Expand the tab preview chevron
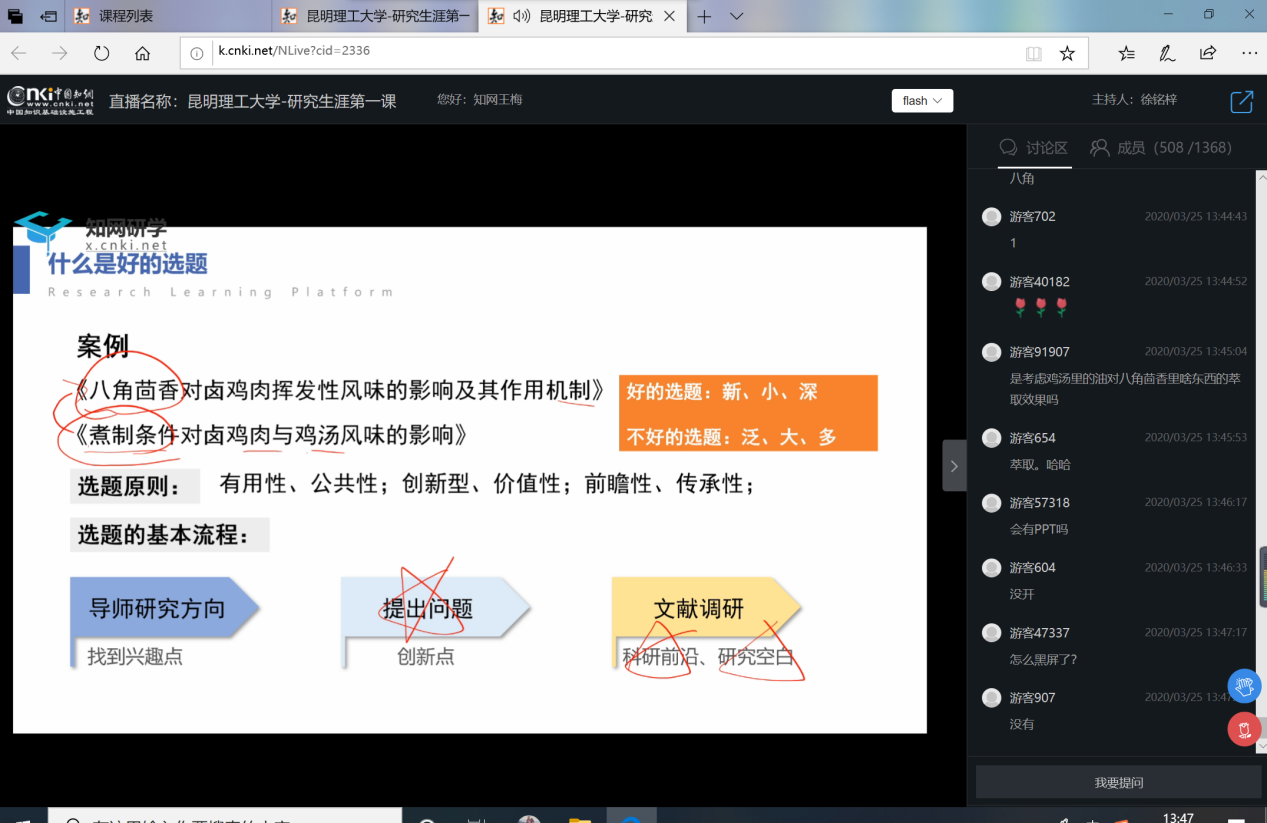This screenshot has height=823, width=1267. click(x=737, y=16)
